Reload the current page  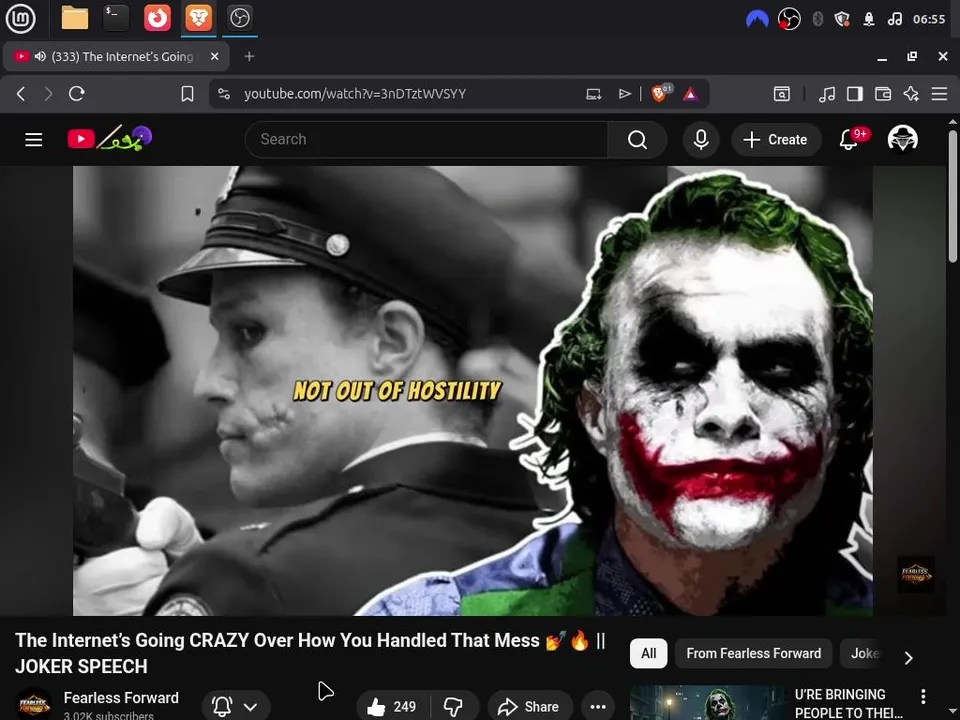pos(77,94)
